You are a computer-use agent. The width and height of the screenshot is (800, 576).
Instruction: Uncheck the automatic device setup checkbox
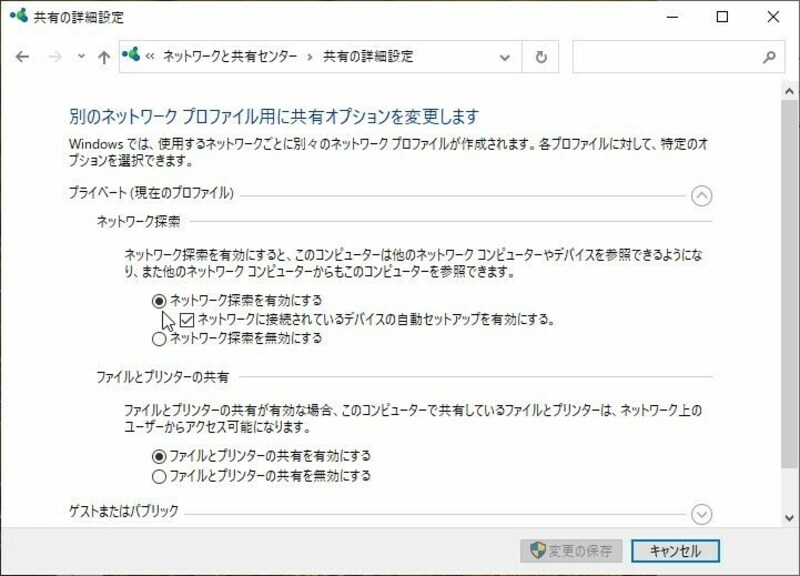[x=189, y=320]
